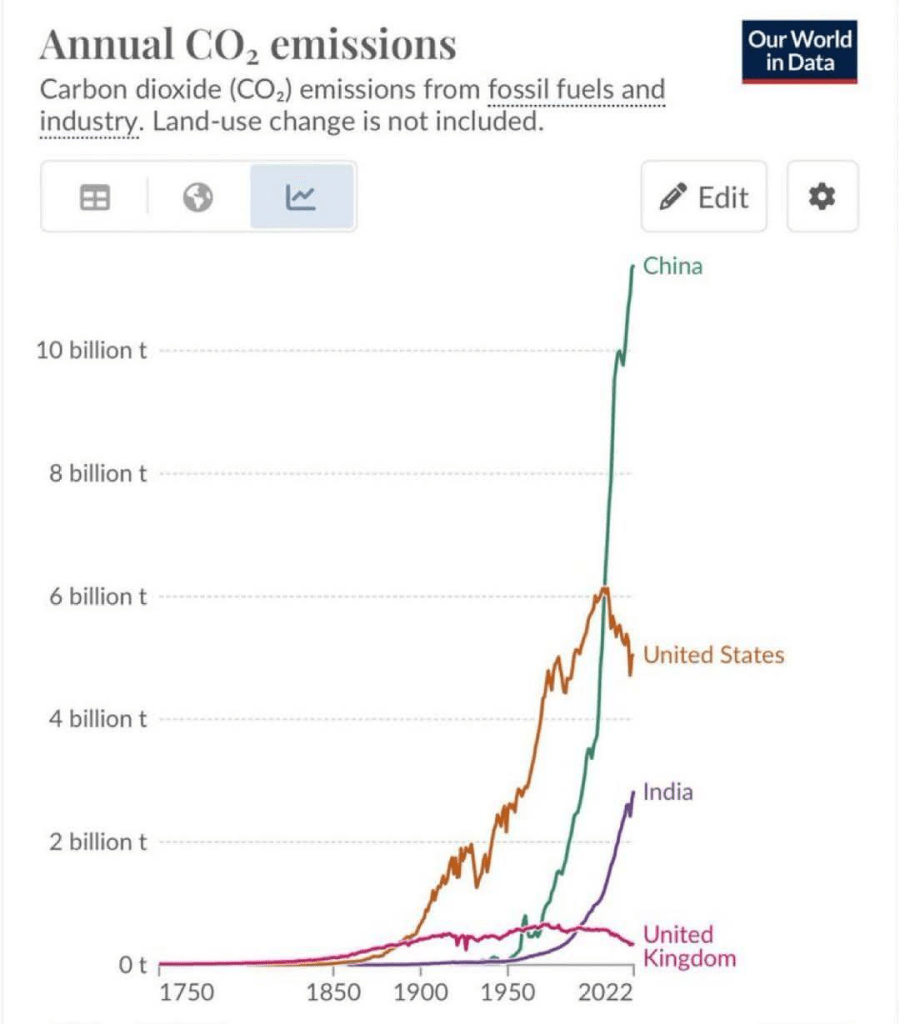Click the 1750 label on x-axis
This screenshot has height=1024, width=900.
[187, 993]
